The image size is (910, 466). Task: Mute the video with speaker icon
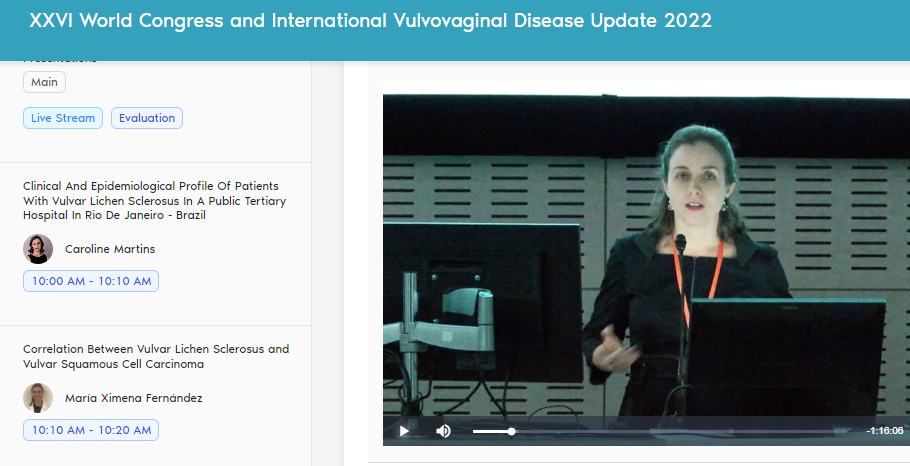(443, 431)
